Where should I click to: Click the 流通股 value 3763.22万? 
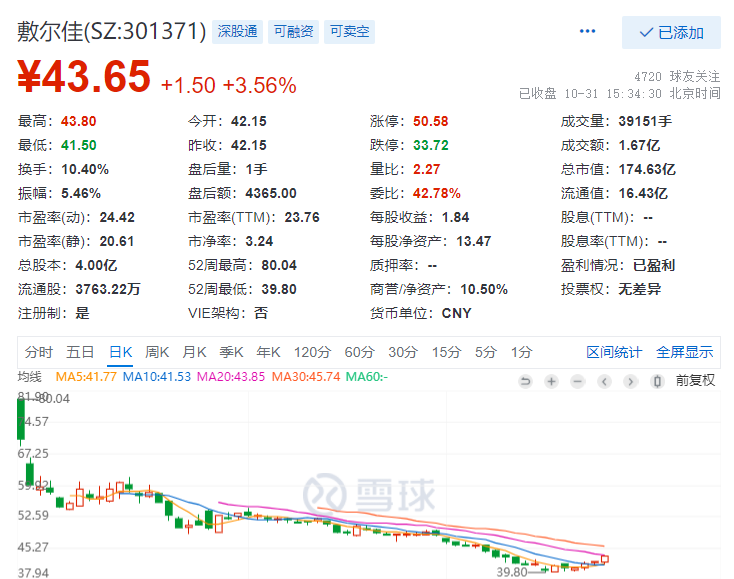(x=108, y=289)
